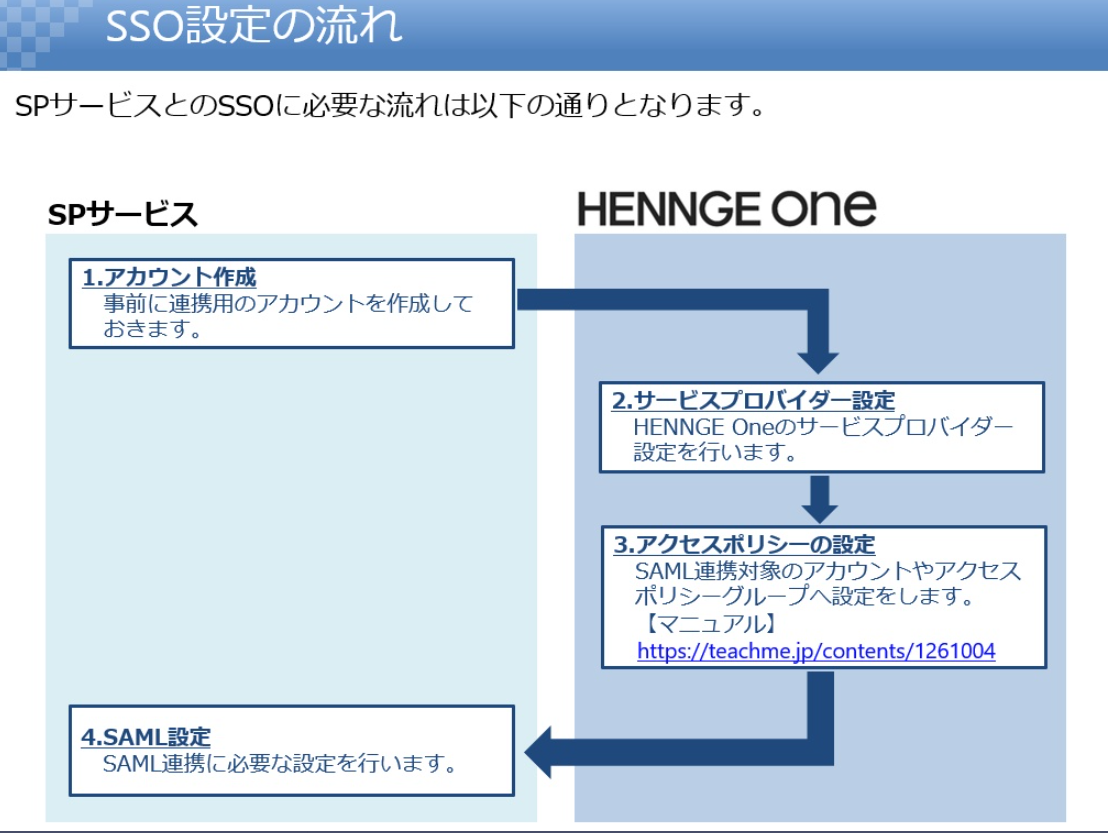Click the heading '3.アクセスポリシーの設定'

click(744, 545)
